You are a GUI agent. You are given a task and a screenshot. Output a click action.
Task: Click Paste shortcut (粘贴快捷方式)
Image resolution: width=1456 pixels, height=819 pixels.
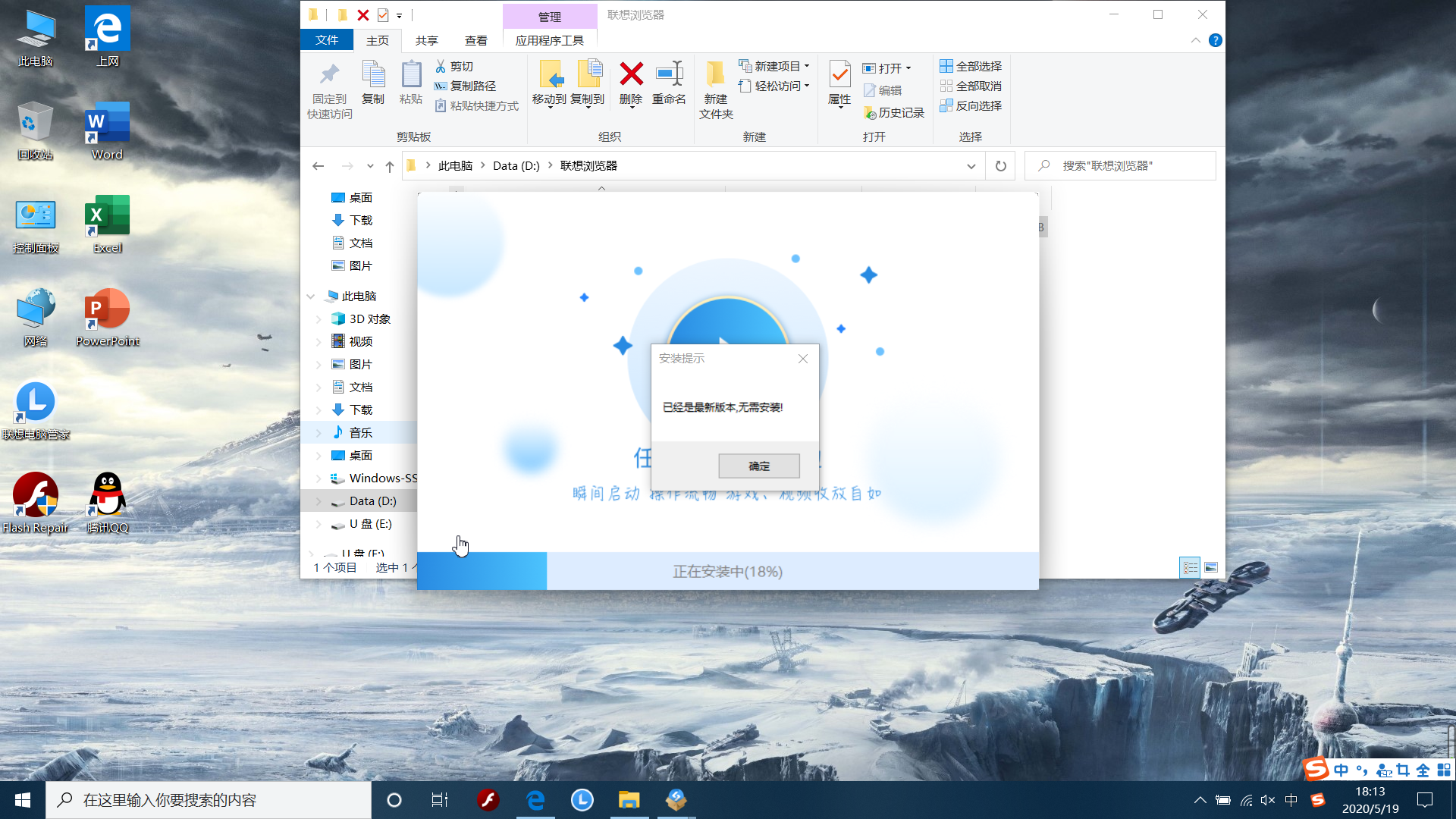[476, 106]
